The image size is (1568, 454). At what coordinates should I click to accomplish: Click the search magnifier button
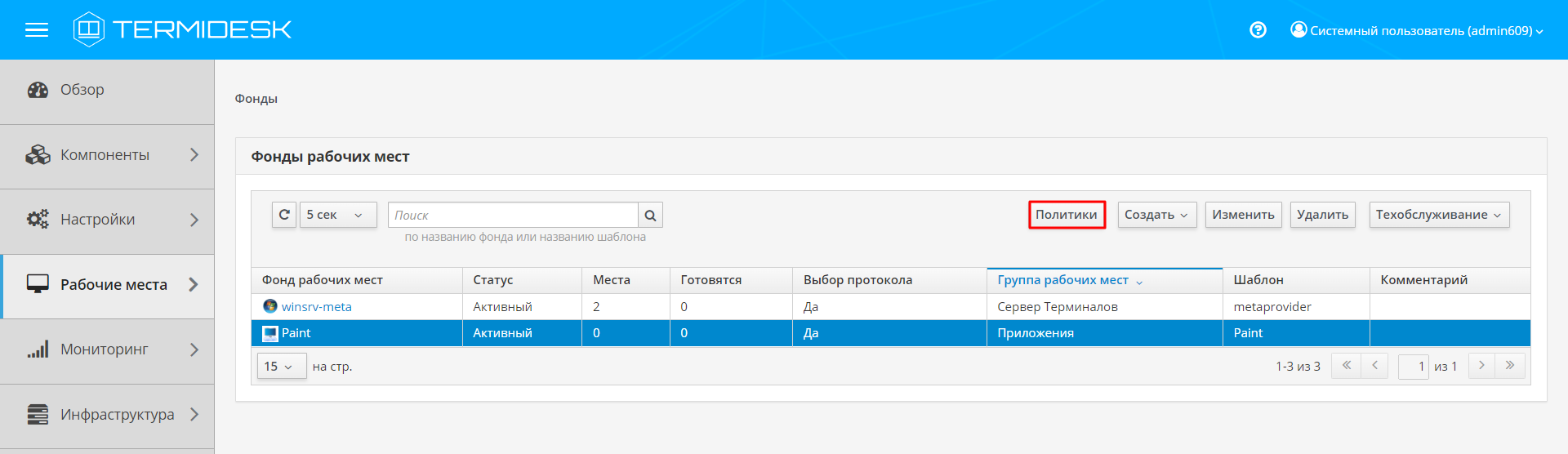coord(650,216)
